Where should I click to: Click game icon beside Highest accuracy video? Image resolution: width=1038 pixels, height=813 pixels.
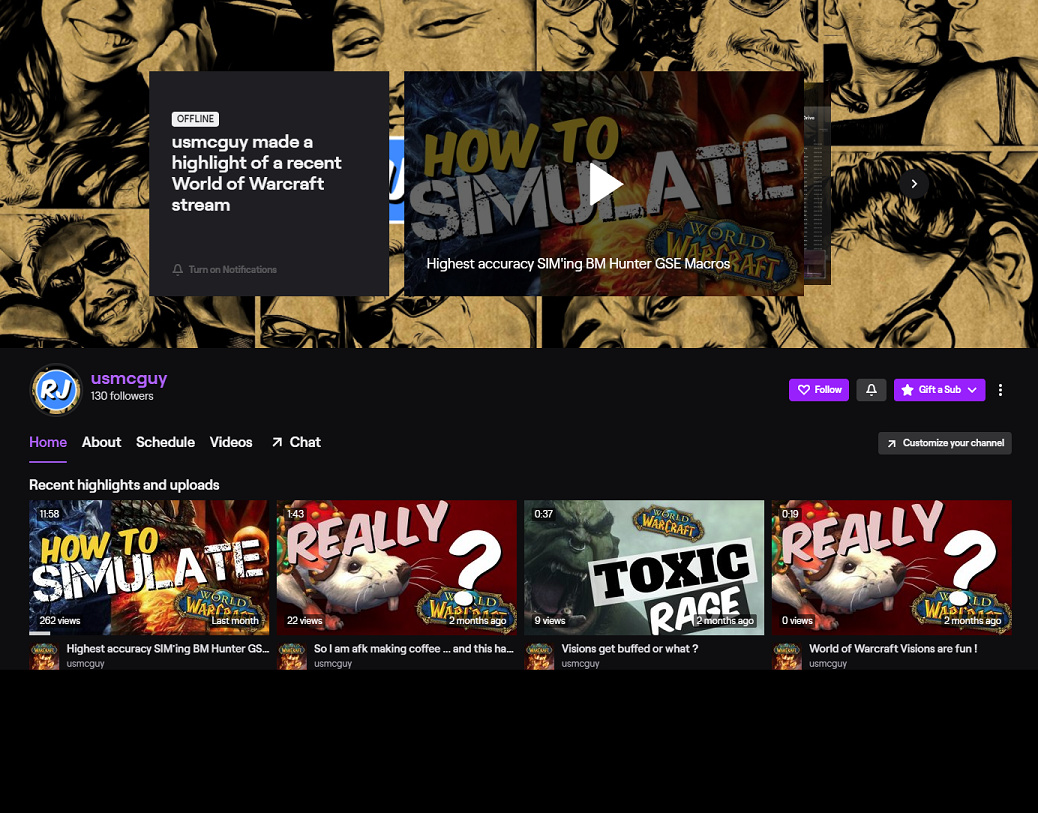coord(44,656)
